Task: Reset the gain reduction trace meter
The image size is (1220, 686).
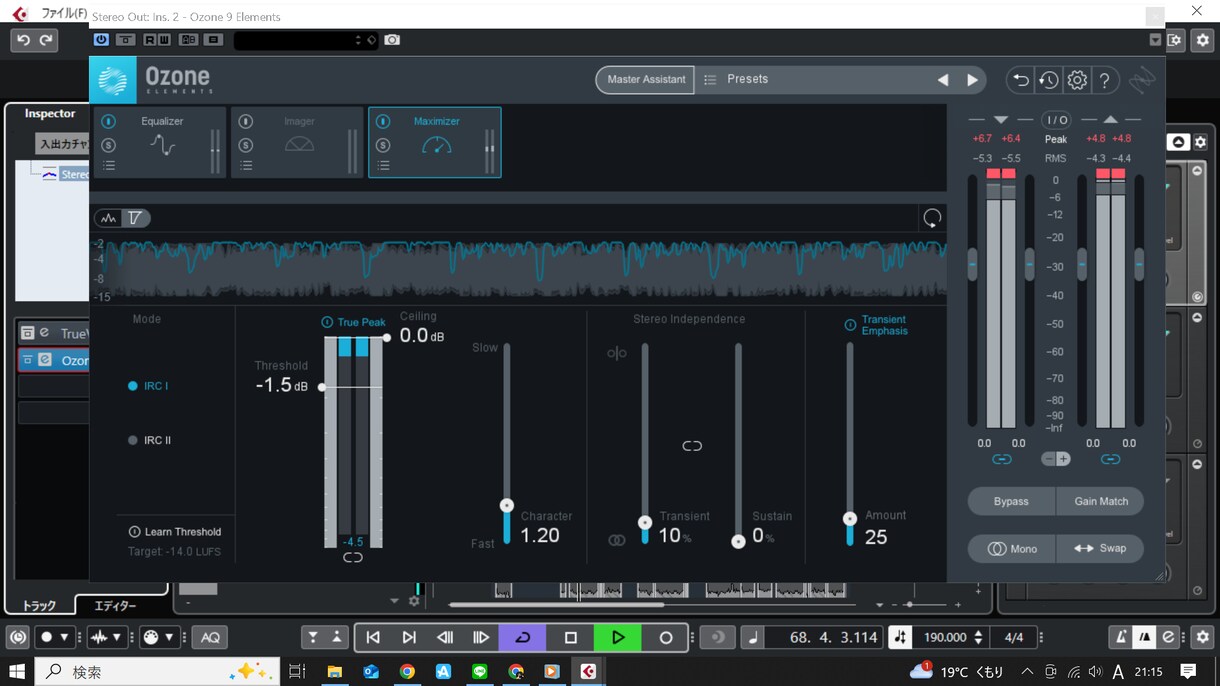Action: [x=932, y=218]
